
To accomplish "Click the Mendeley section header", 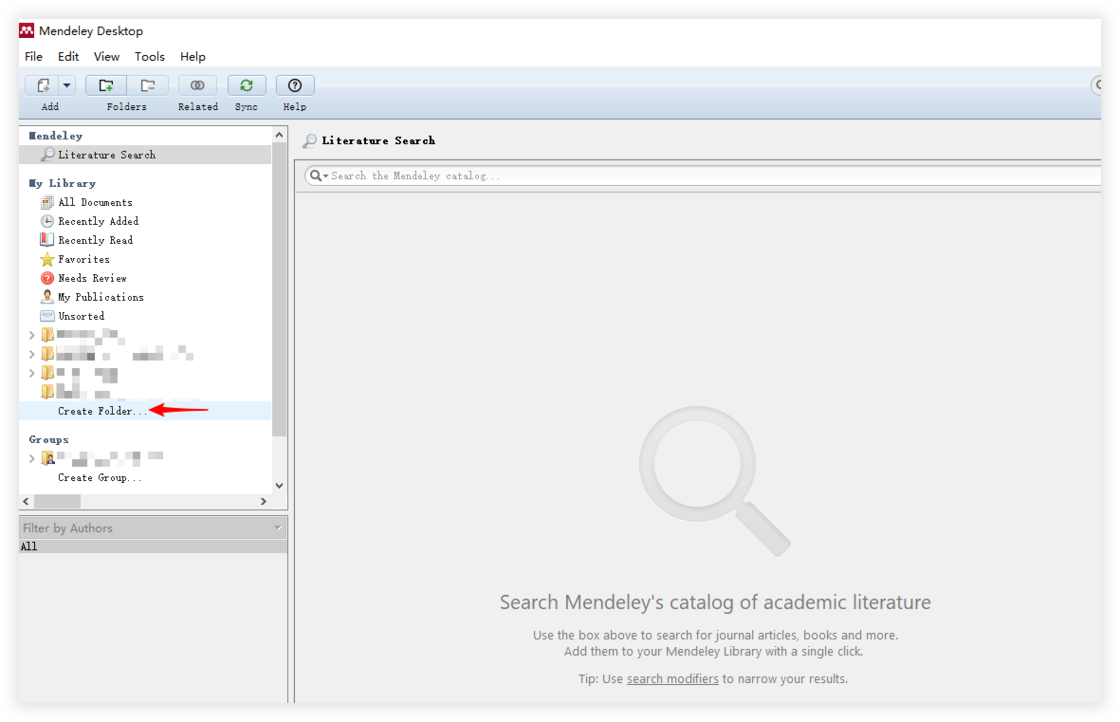I will click(56, 136).
